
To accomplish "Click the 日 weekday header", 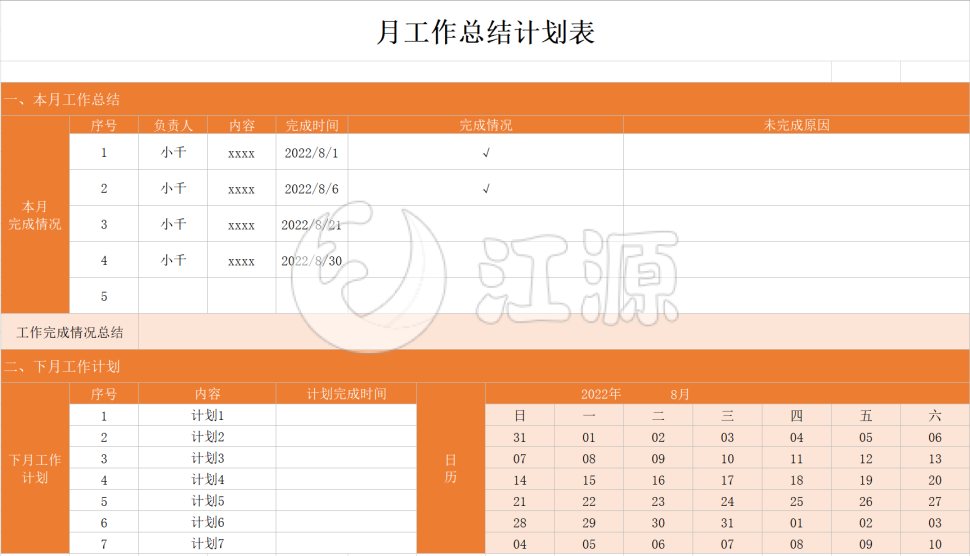I will 520,416.
